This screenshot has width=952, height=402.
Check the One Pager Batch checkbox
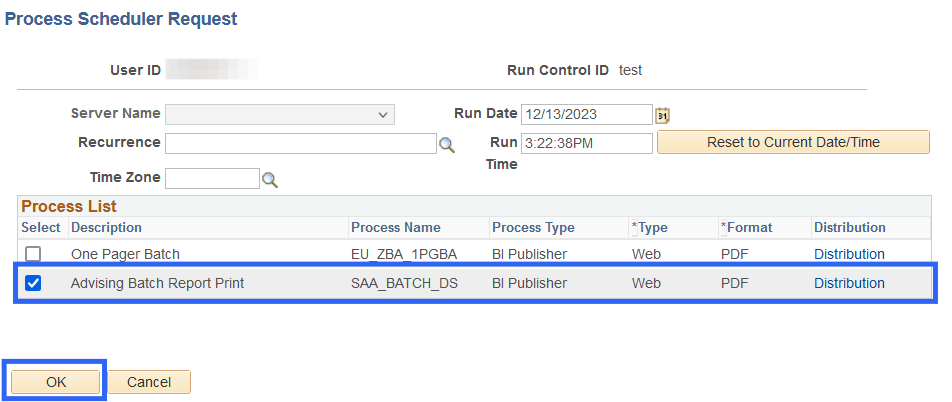point(33,254)
